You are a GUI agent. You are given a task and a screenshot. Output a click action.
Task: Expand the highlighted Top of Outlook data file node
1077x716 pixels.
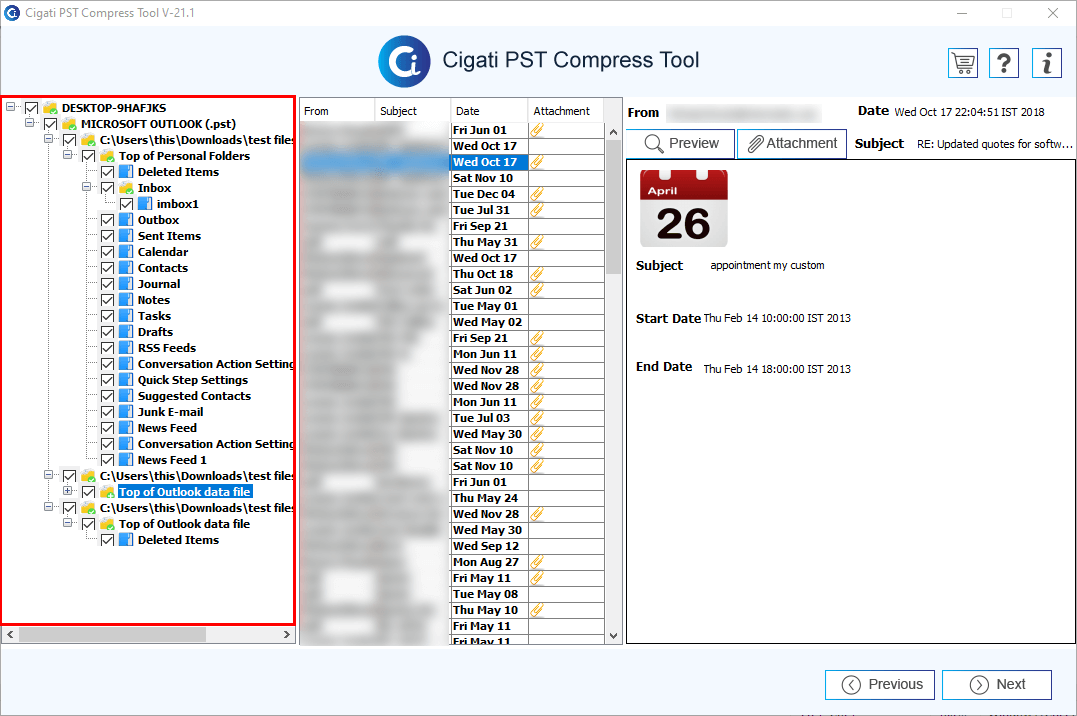pyautogui.click(x=67, y=491)
